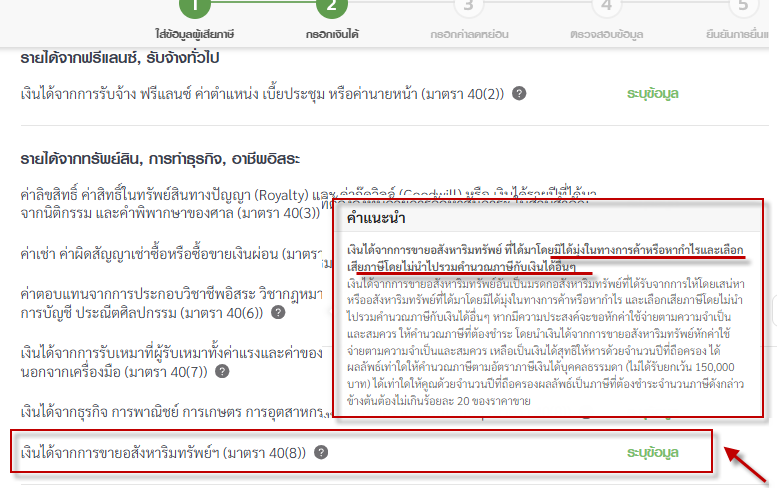Open help icon beside มาตรา 40(6)

277,311
